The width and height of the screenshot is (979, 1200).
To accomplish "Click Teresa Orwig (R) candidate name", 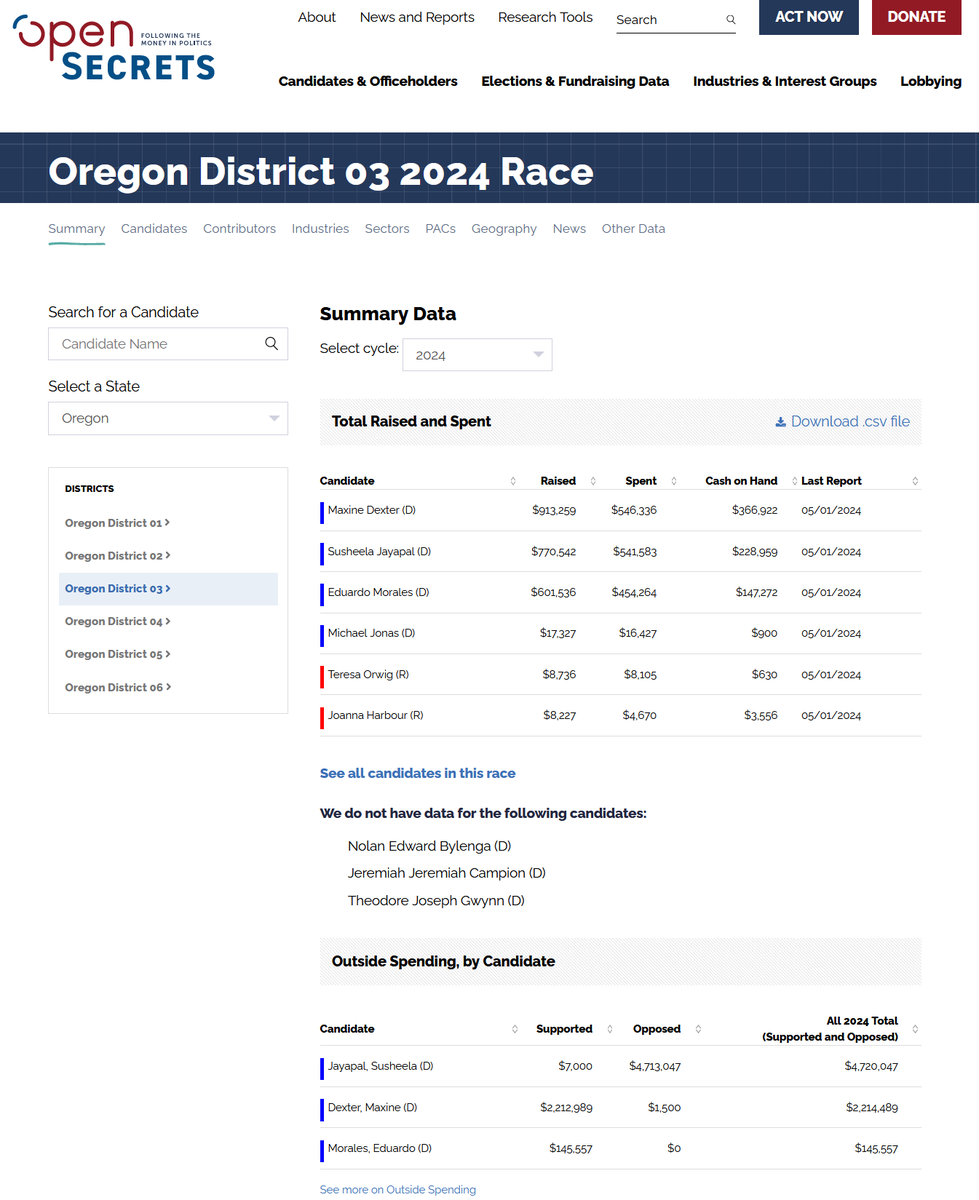I will coord(368,674).
